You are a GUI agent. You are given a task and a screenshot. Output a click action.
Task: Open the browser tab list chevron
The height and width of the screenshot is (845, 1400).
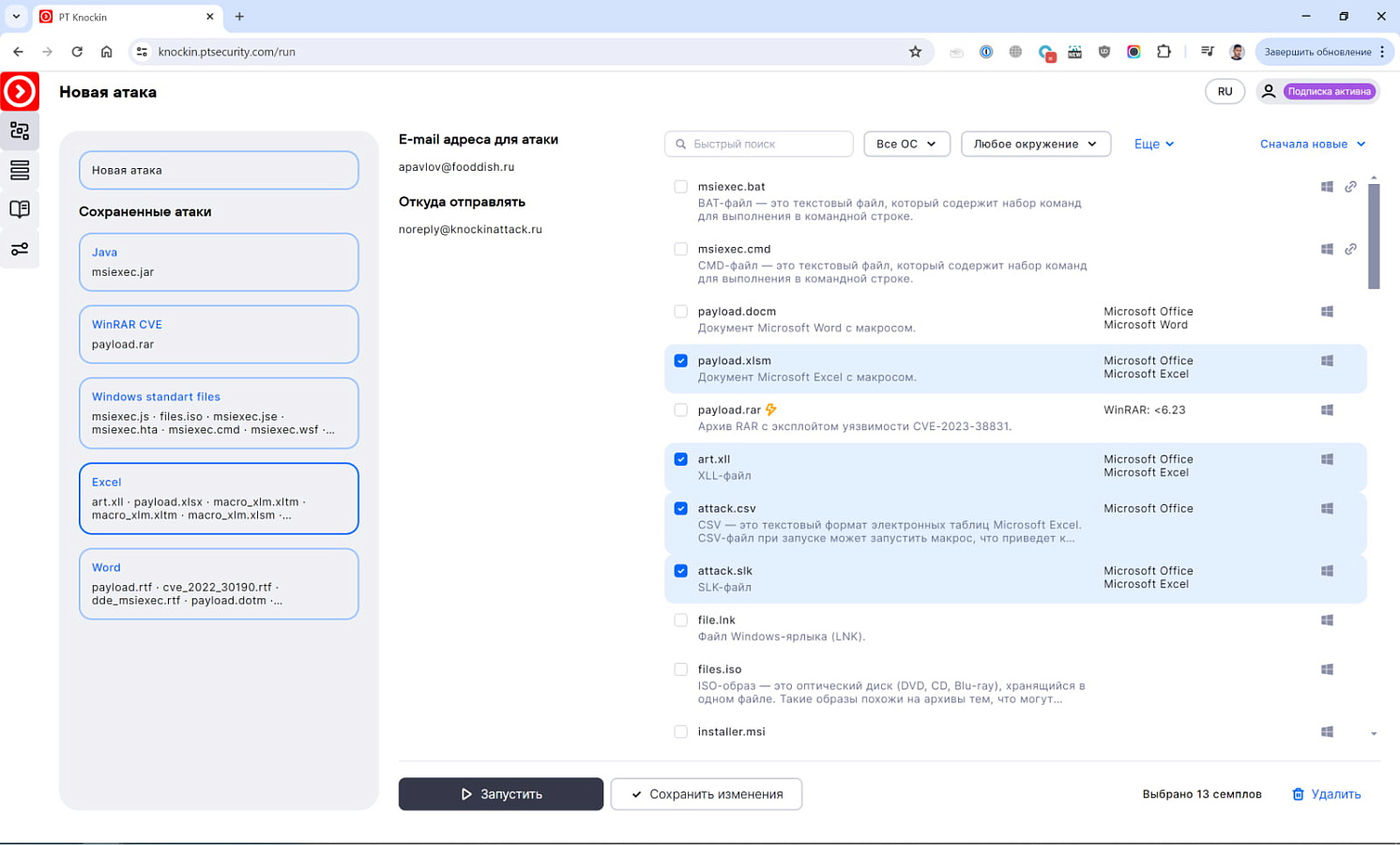[x=16, y=16]
